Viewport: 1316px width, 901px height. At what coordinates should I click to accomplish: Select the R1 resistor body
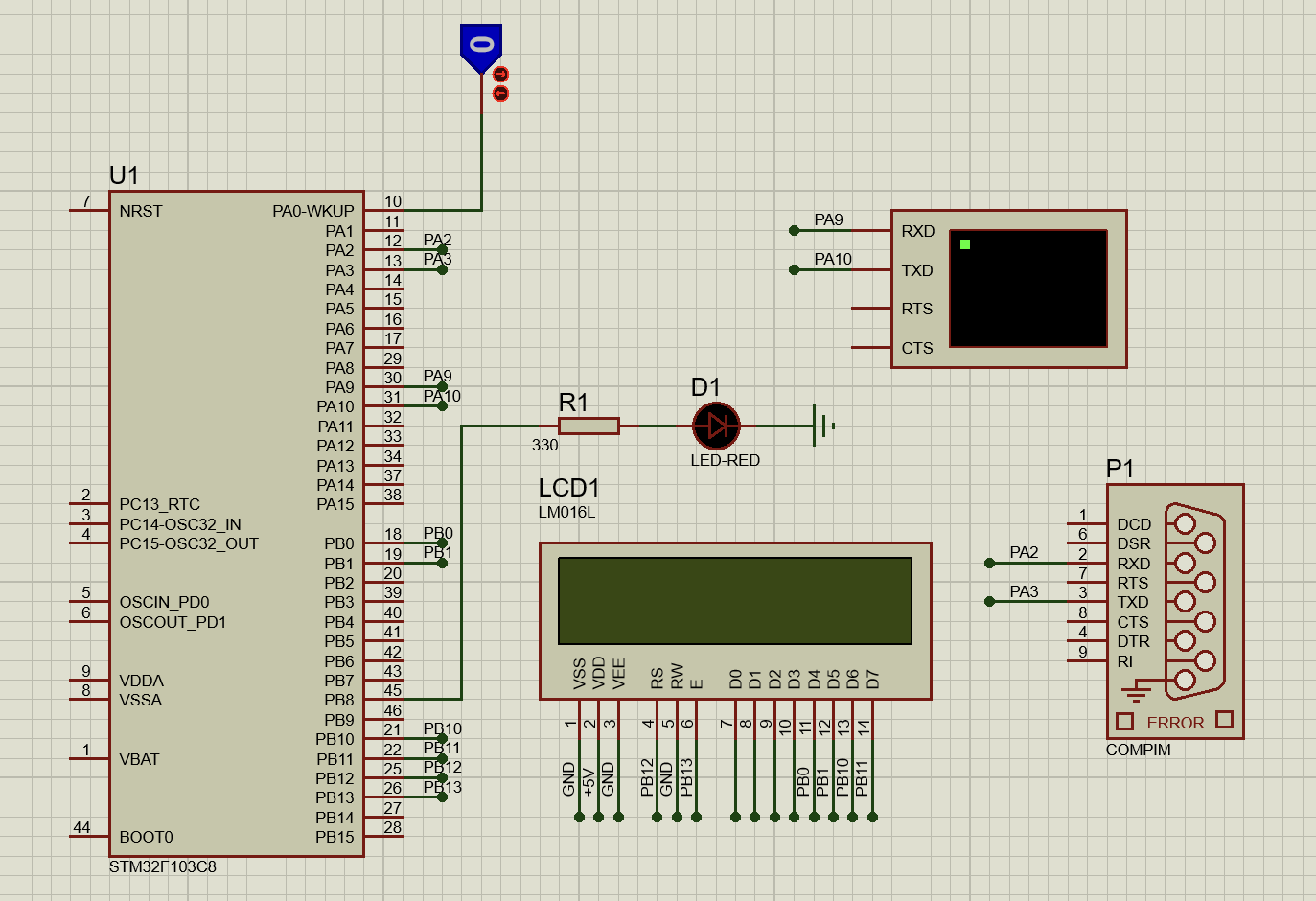(x=589, y=426)
